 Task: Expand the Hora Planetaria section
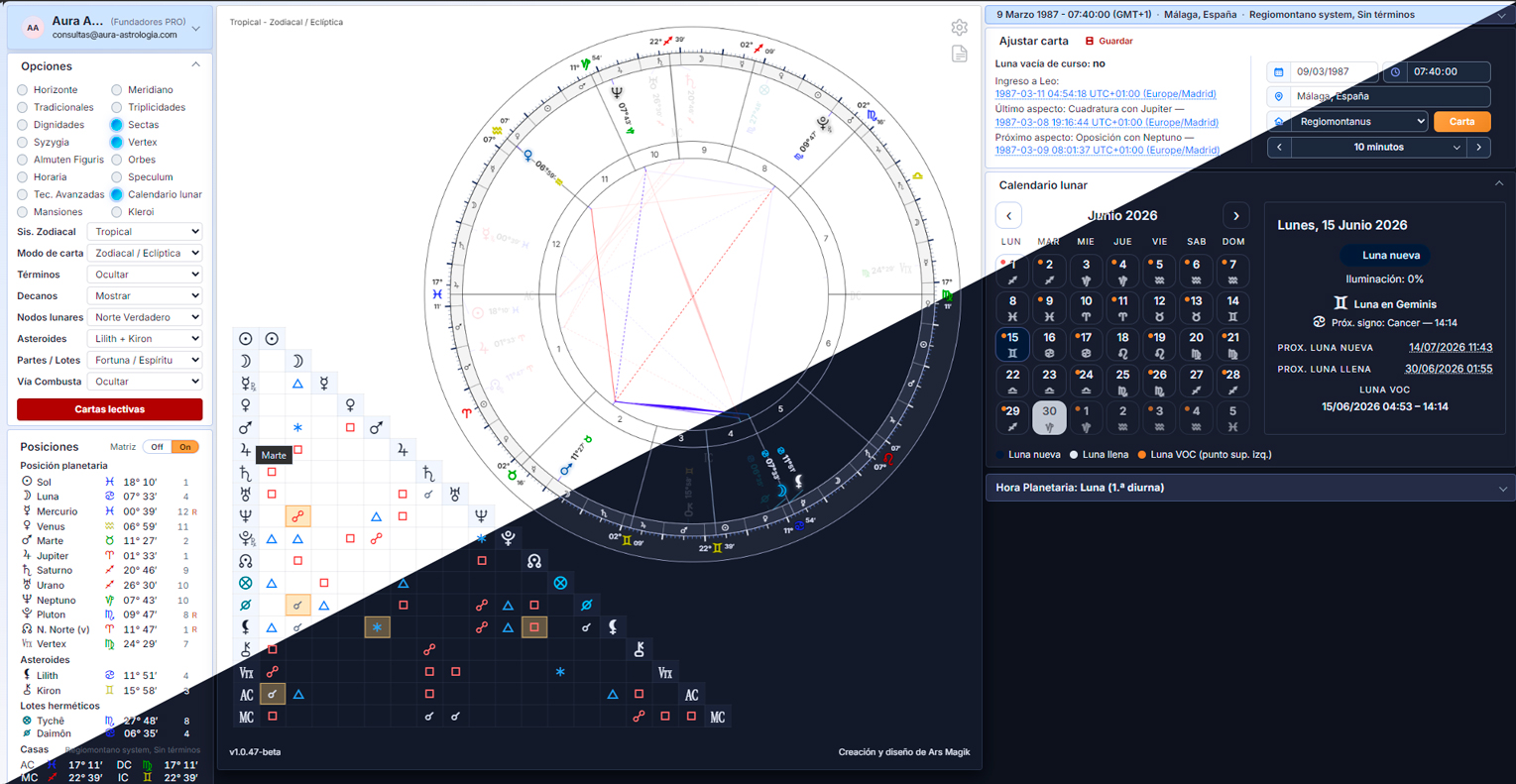click(x=1502, y=489)
